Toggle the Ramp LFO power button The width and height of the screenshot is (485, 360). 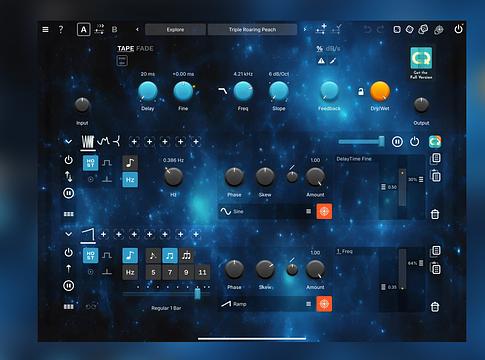click(69, 252)
